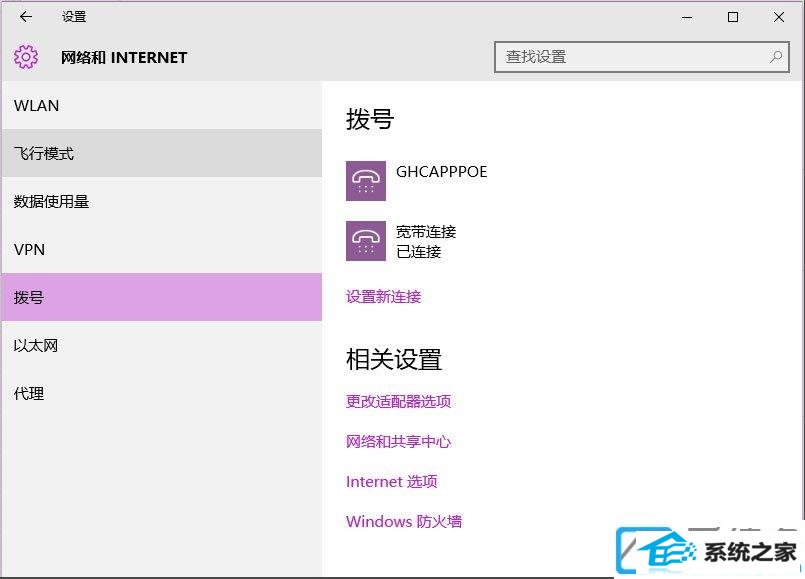Select the 宽带连接 phone icon
The image size is (805, 579).
click(x=366, y=241)
